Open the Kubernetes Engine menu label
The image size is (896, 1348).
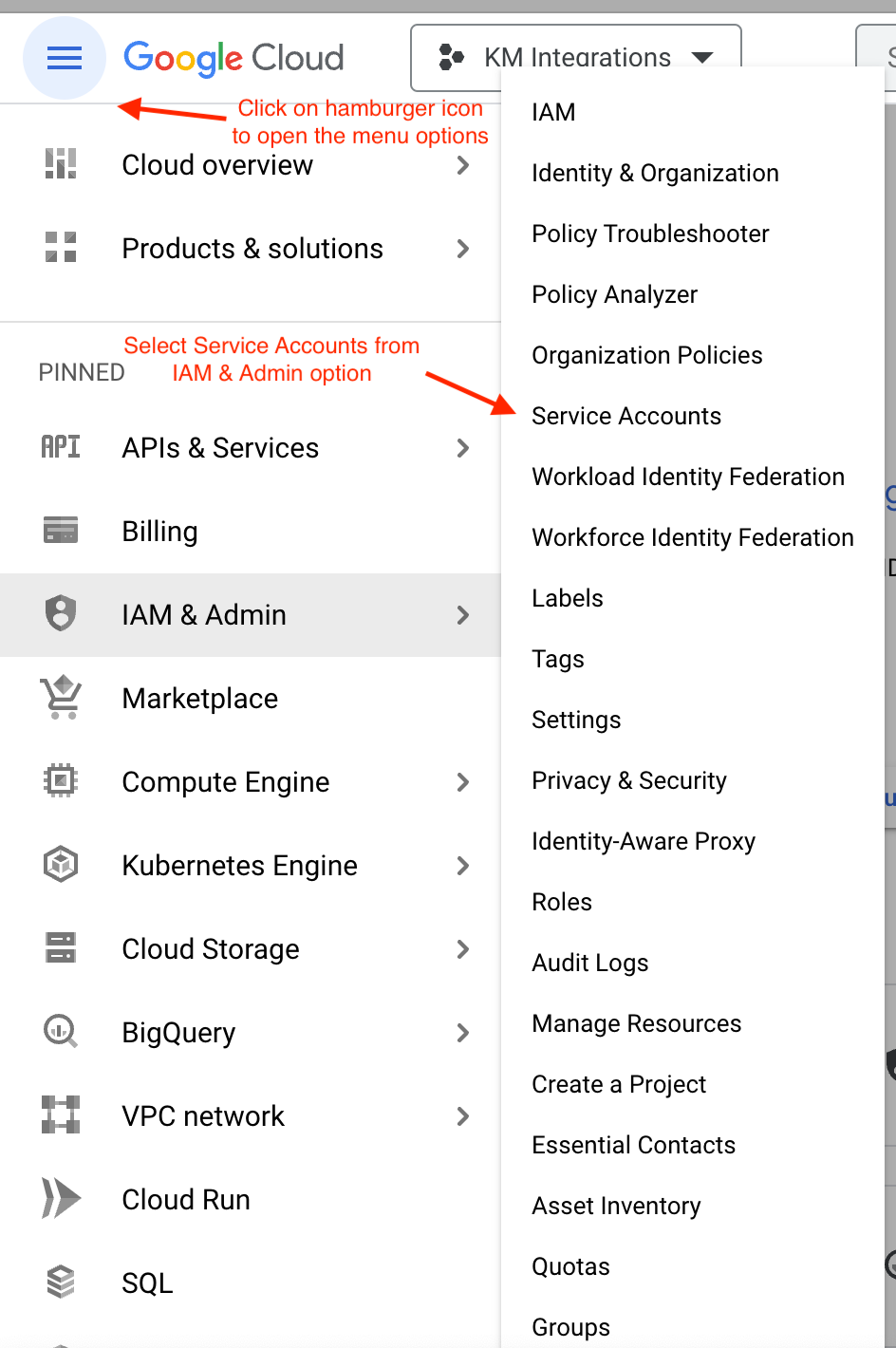coord(240,866)
